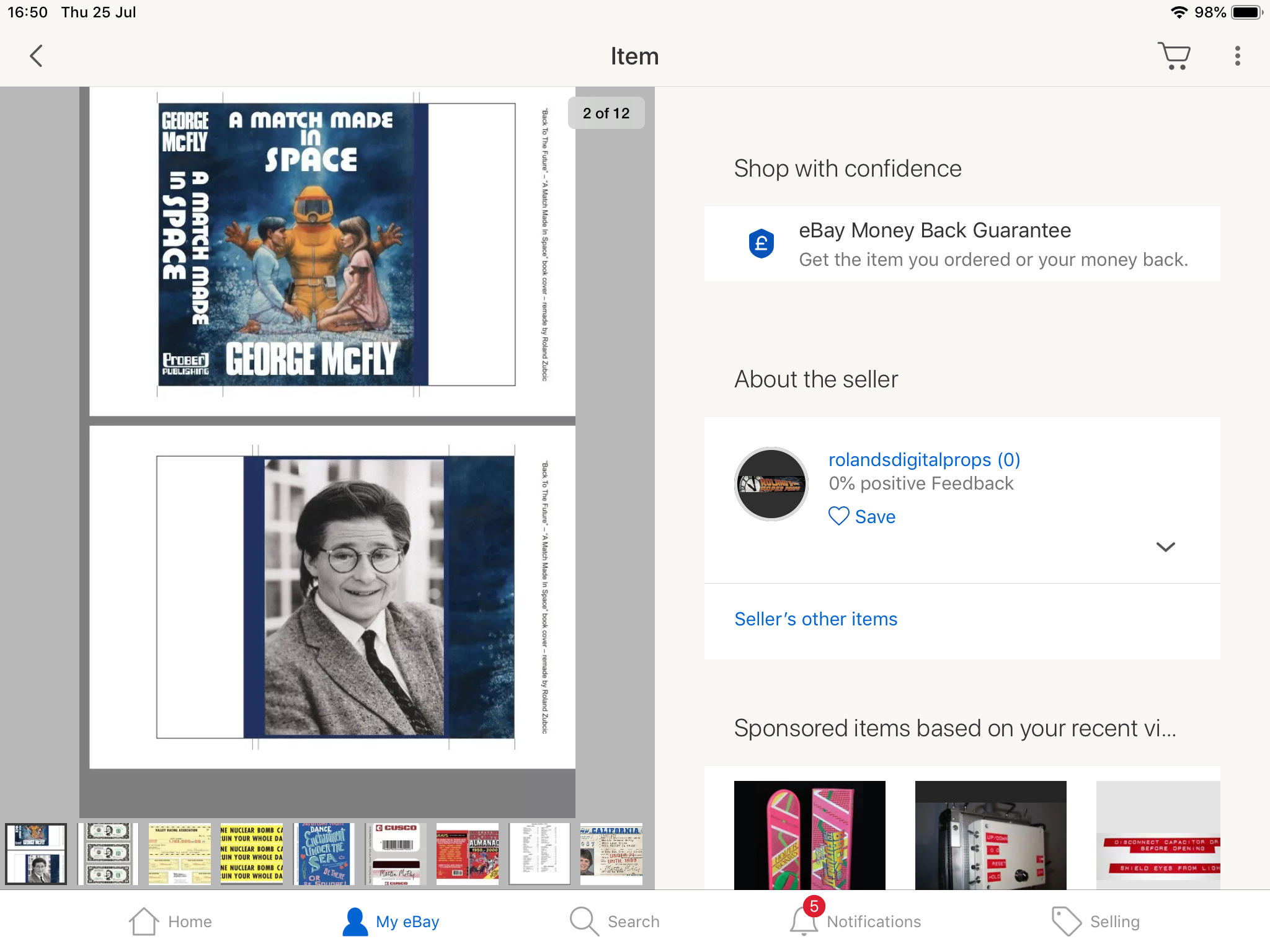Open the shopping cart

[x=1174, y=56]
